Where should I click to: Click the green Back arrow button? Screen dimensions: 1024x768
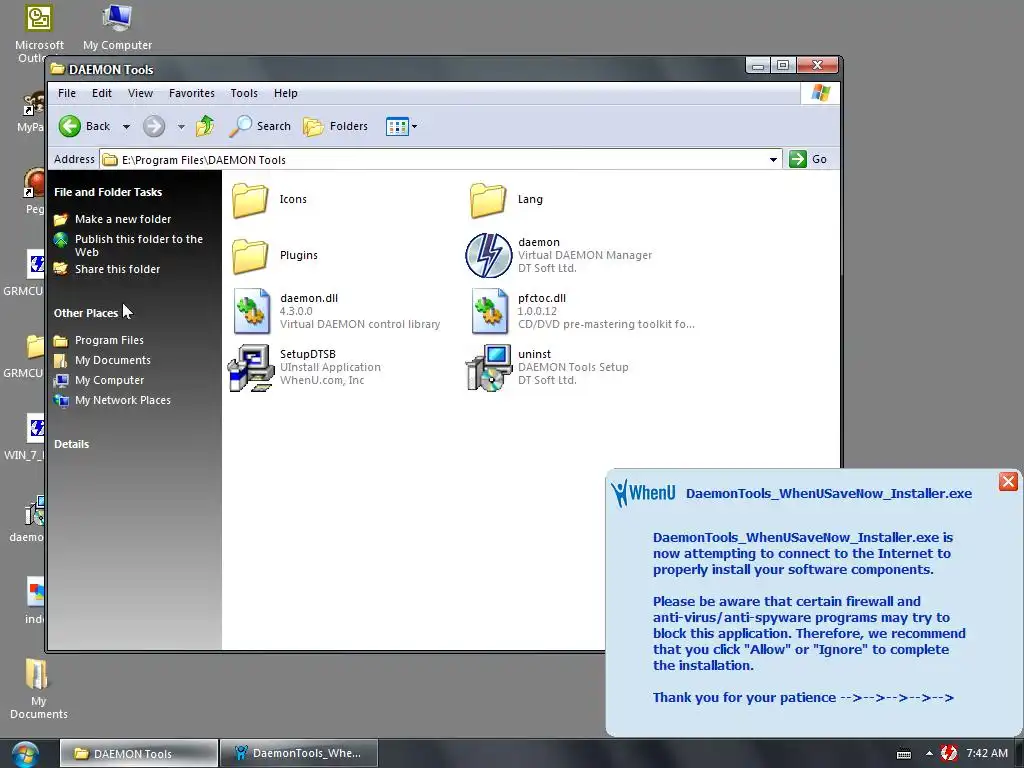tap(70, 126)
